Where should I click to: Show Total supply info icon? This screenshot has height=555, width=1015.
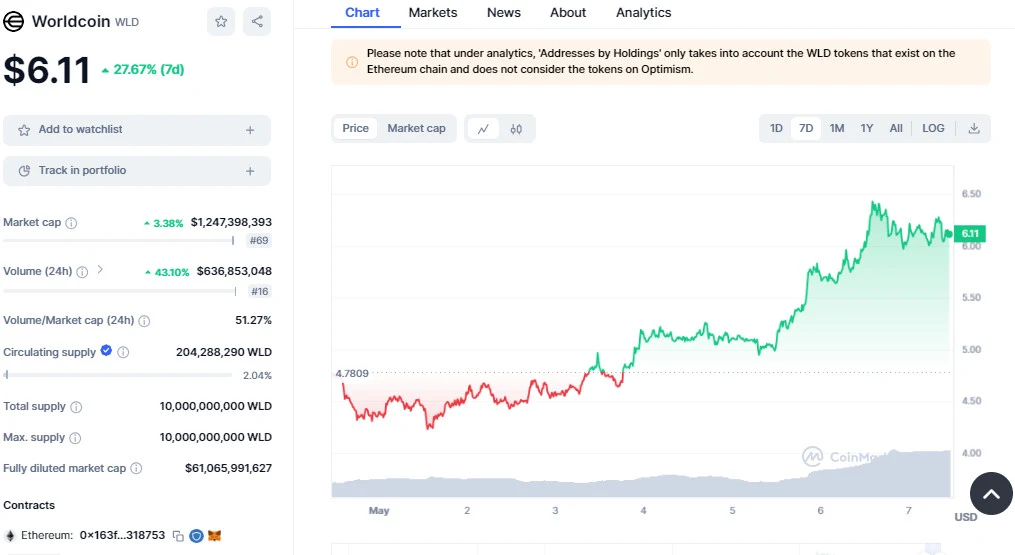tap(76, 407)
